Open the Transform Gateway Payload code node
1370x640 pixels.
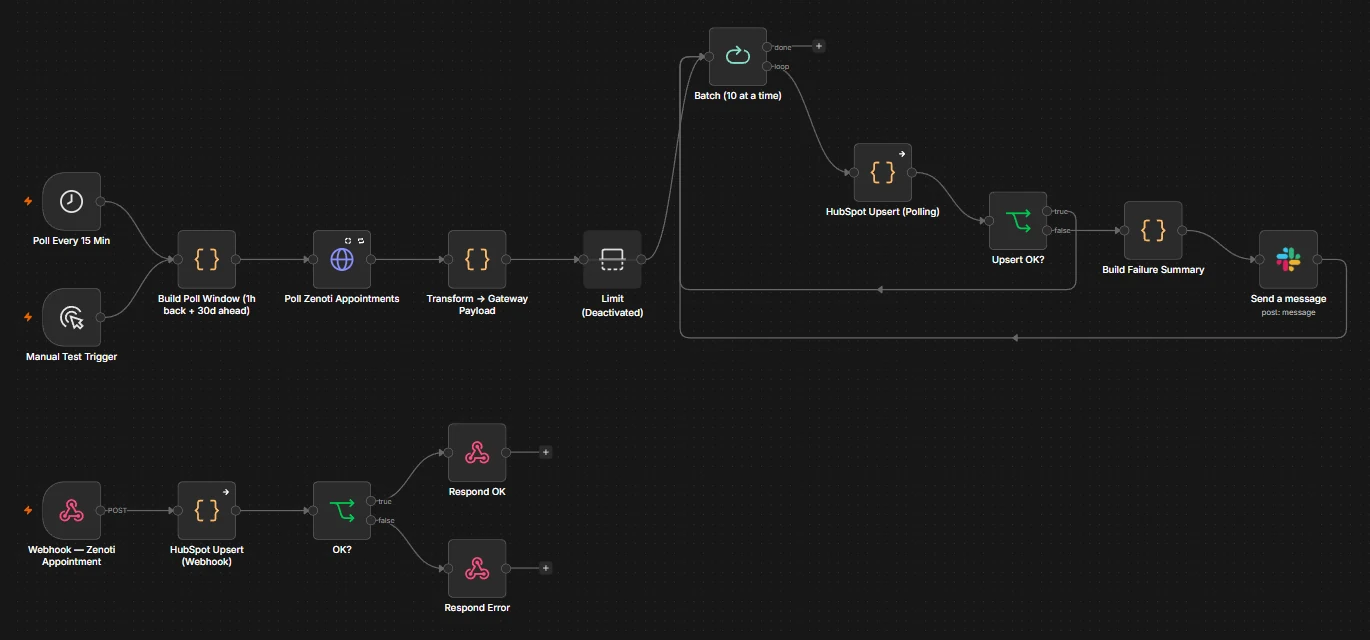pyautogui.click(x=477, y=259)
